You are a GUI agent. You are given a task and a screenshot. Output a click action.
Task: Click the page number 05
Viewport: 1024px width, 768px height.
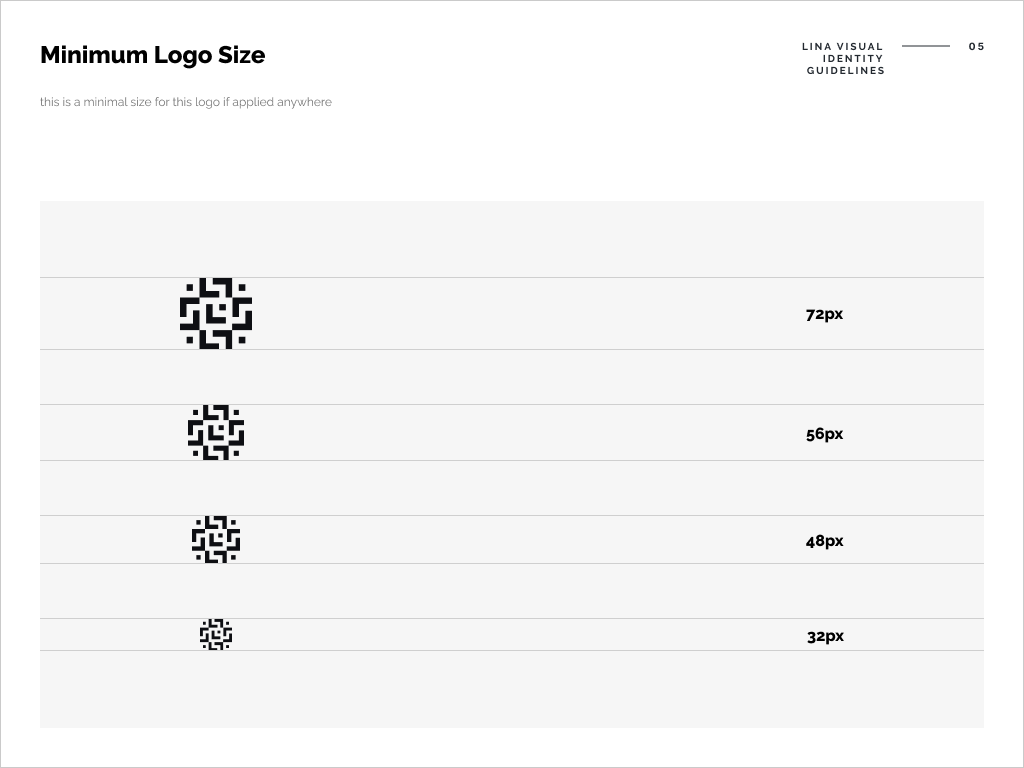[x=976, y=46]
